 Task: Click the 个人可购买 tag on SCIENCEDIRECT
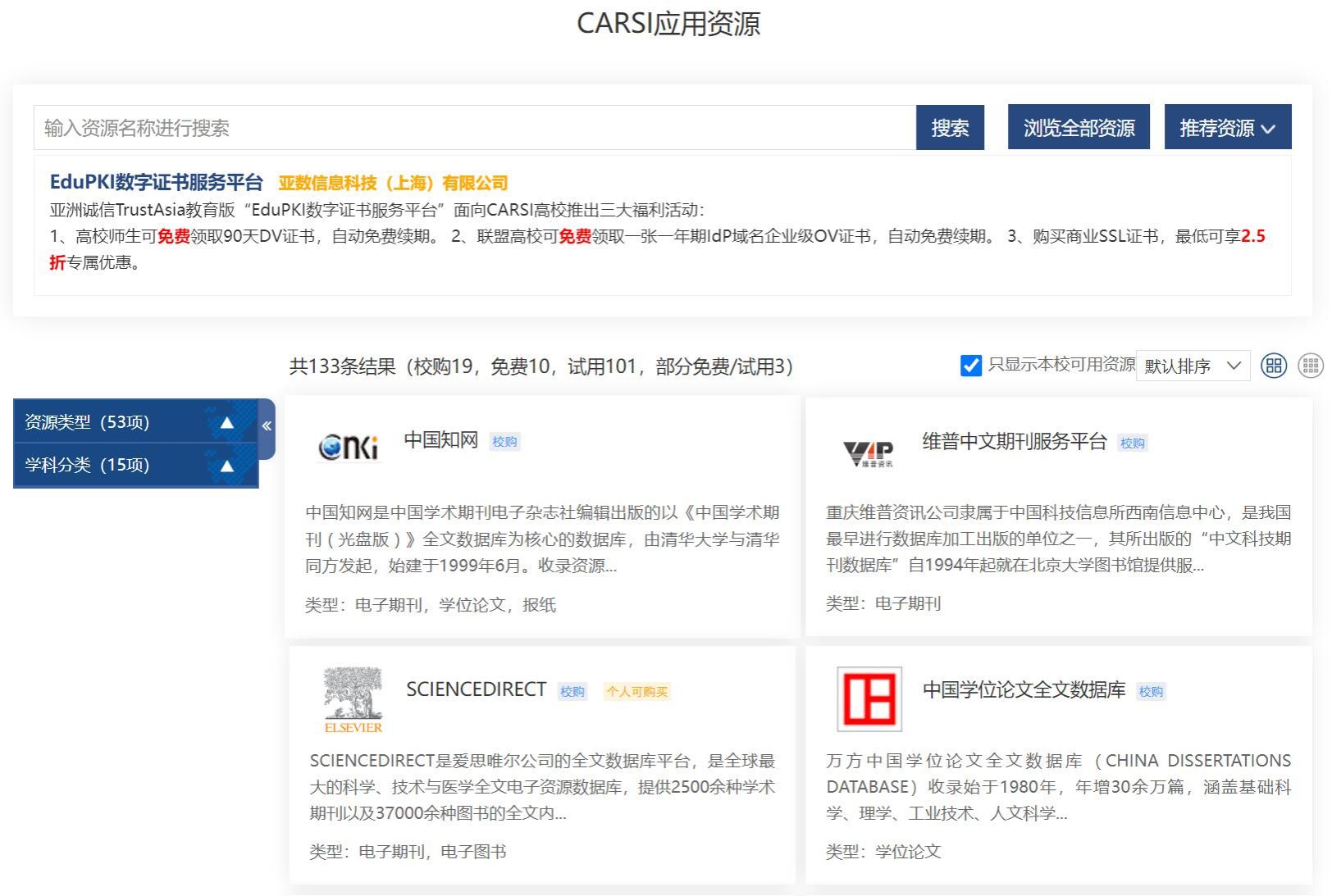point(636,692)
